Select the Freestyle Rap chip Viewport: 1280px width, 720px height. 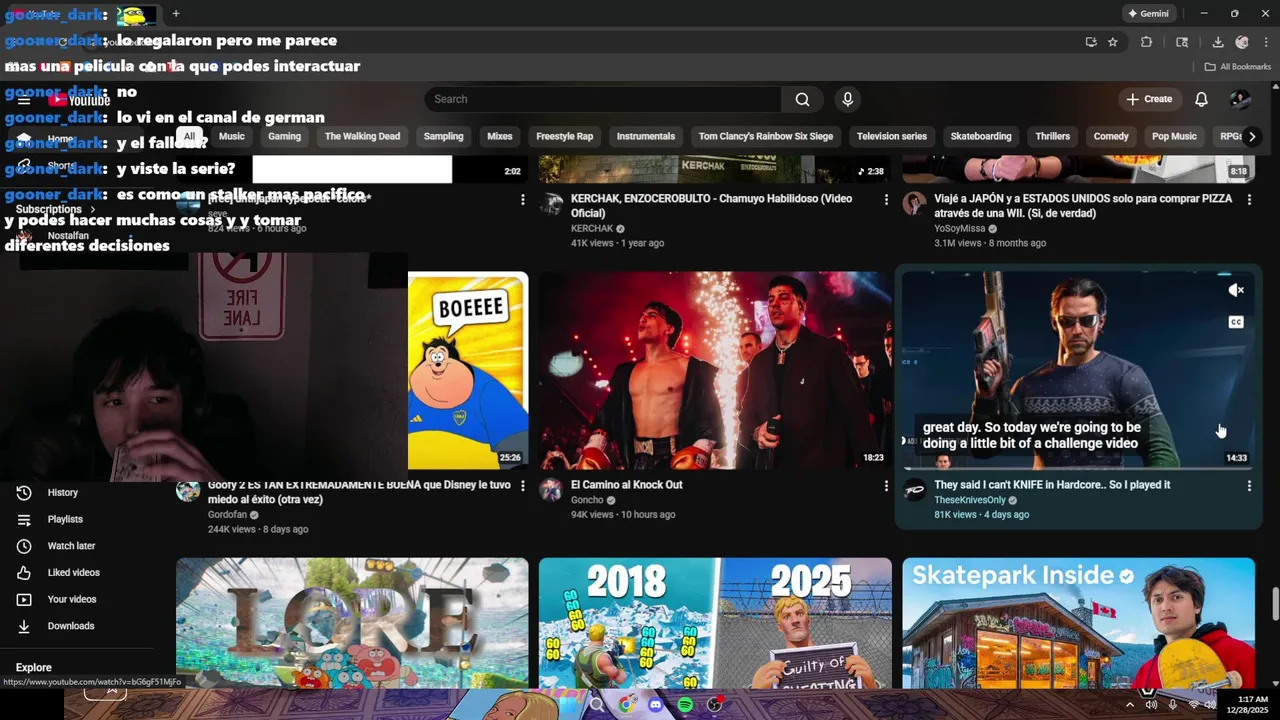564,136
